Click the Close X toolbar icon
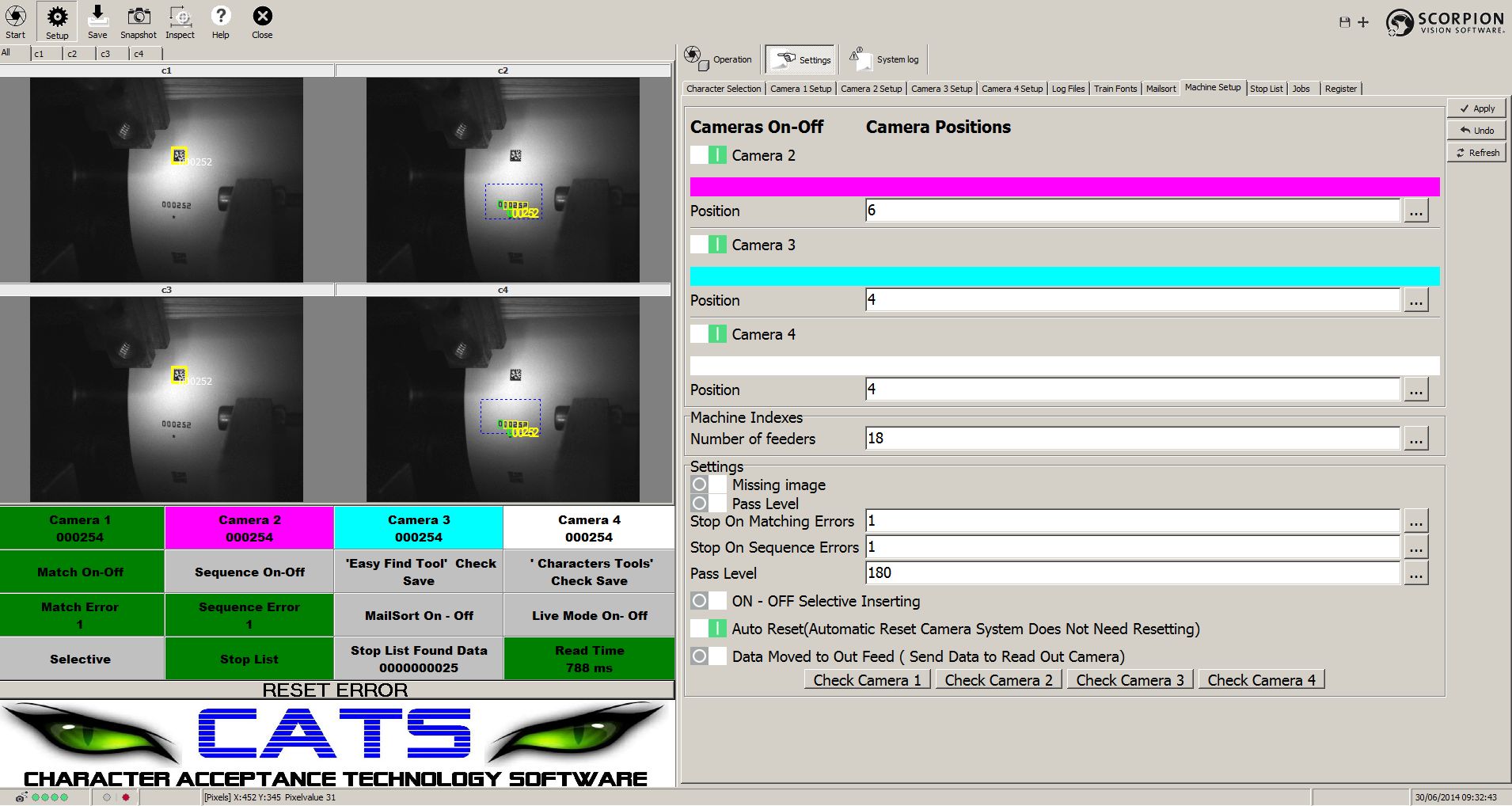The width and height of the screenshot is (1512, 806). click(262, 16)
